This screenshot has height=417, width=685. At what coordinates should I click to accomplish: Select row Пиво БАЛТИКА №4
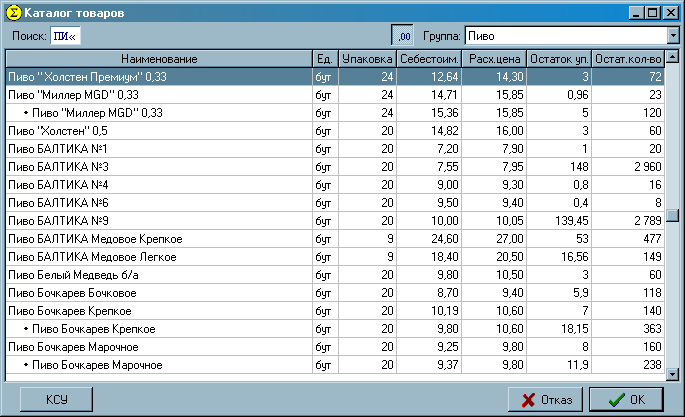335,185
